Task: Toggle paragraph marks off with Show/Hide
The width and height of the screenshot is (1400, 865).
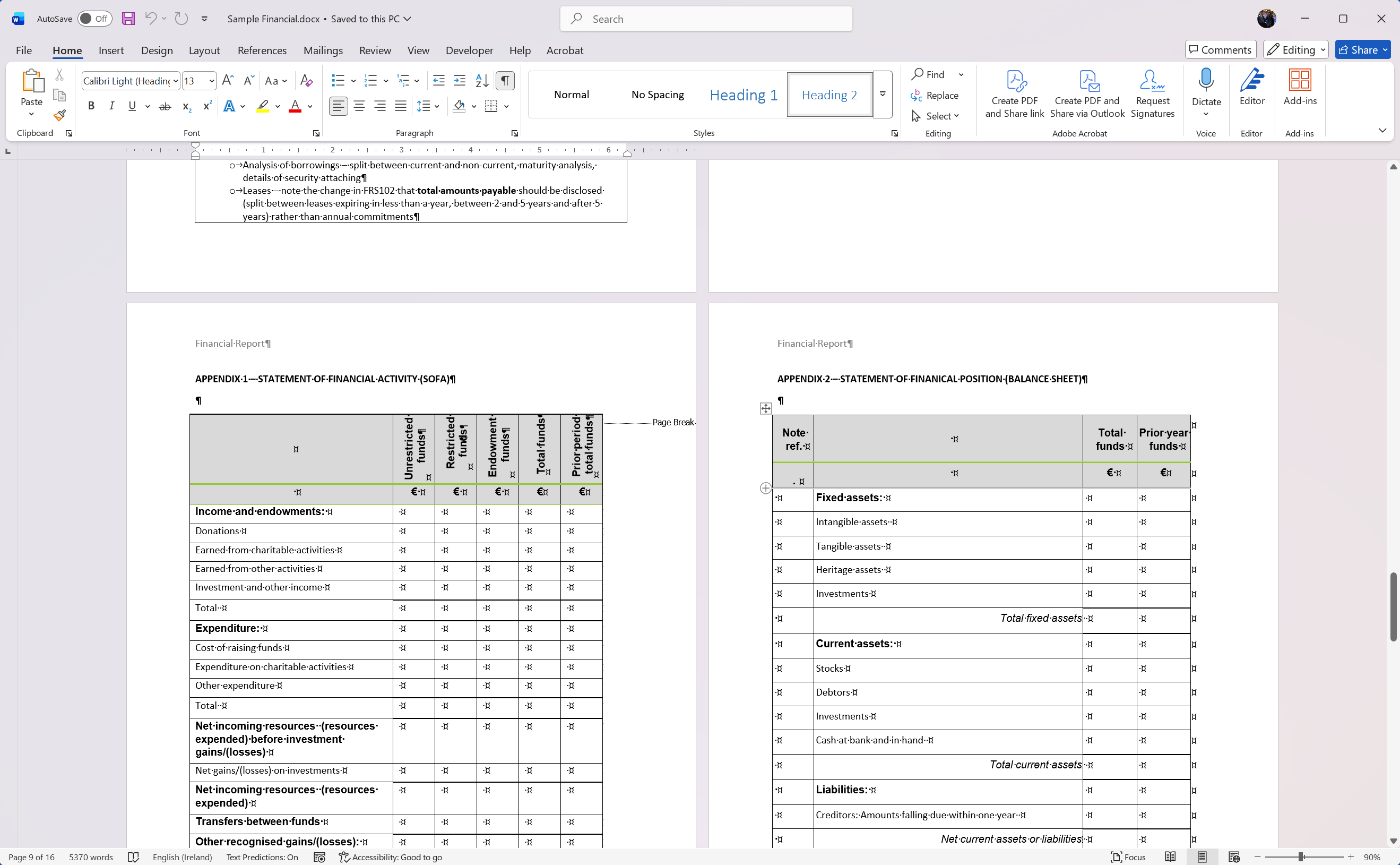Action: coord(504,81)
